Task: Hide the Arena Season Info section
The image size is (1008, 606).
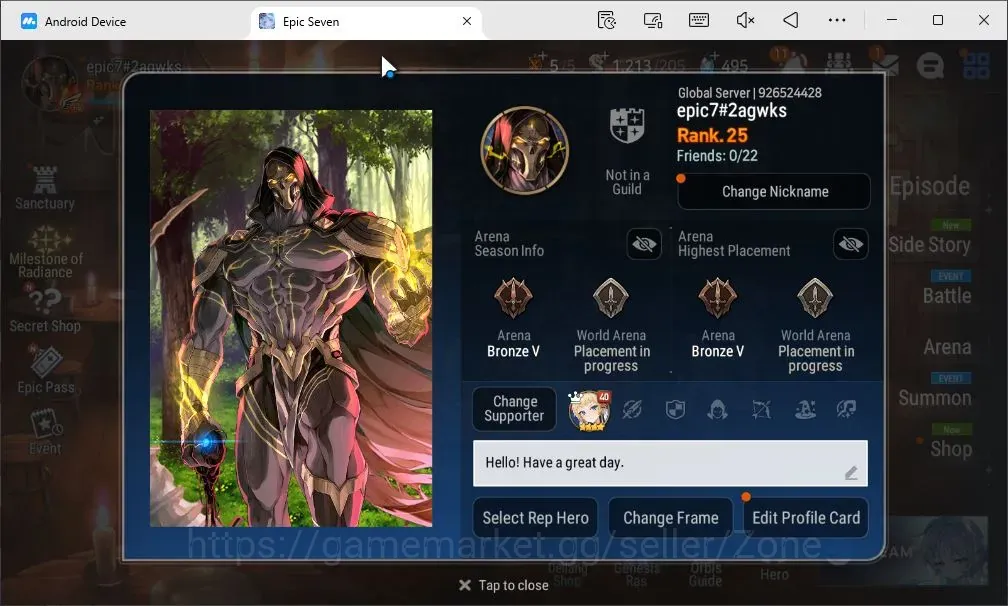Action: click(x=644, y=244)
